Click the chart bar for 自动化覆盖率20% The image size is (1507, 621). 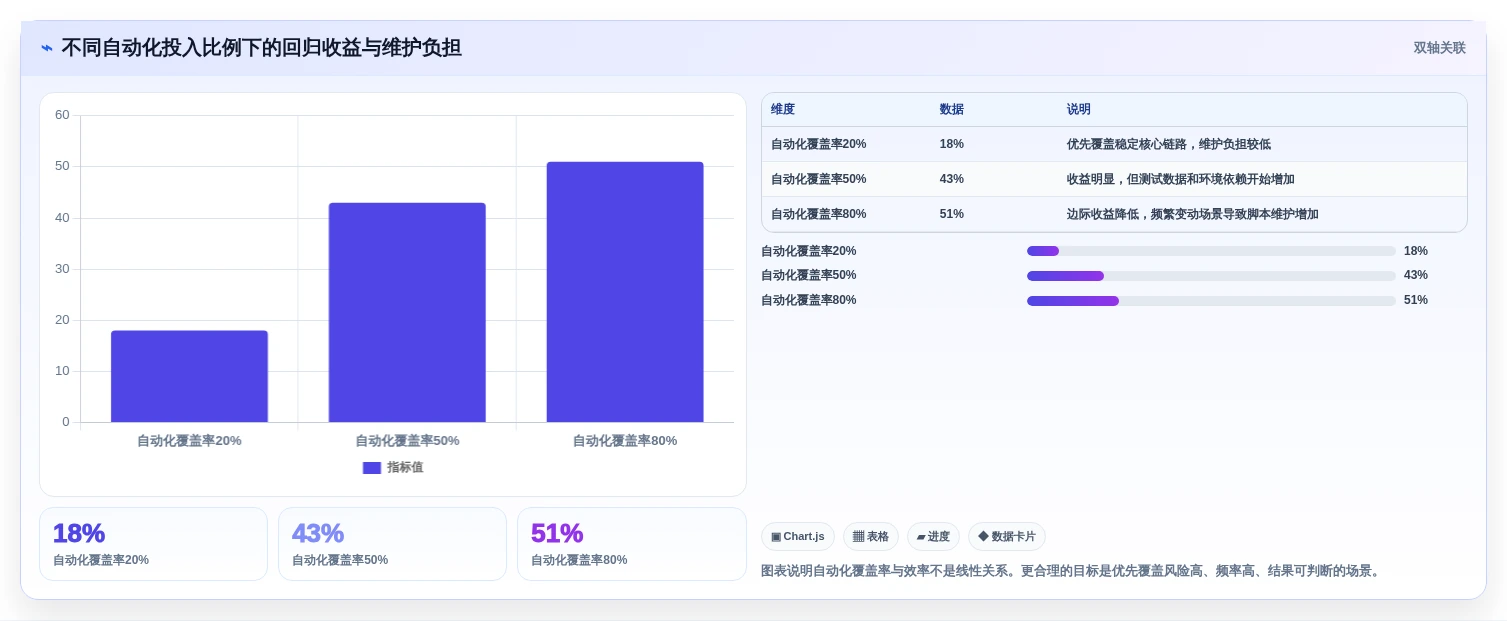189,376
